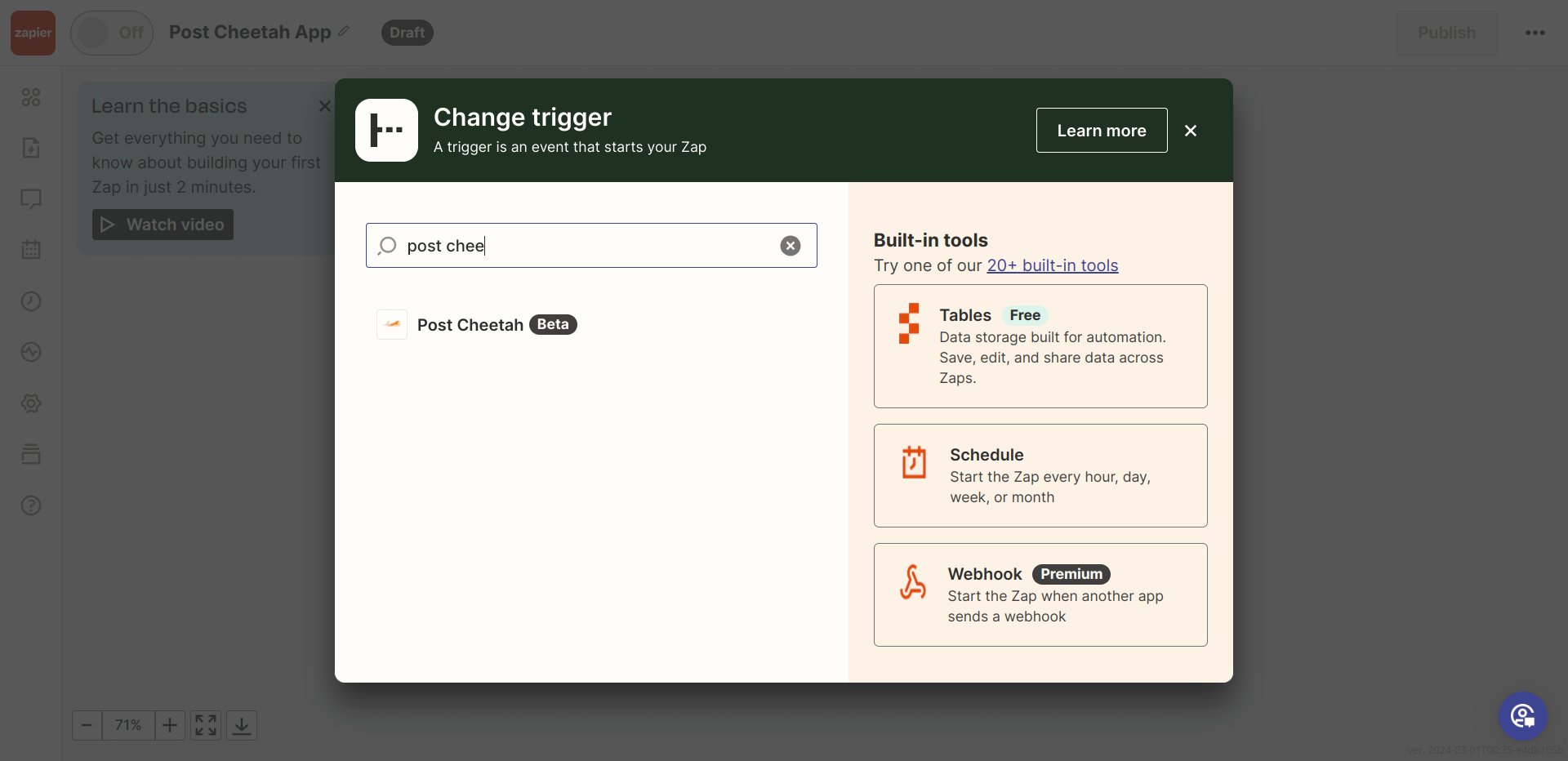
Task: Click the Watch video button
Action: 163,225
